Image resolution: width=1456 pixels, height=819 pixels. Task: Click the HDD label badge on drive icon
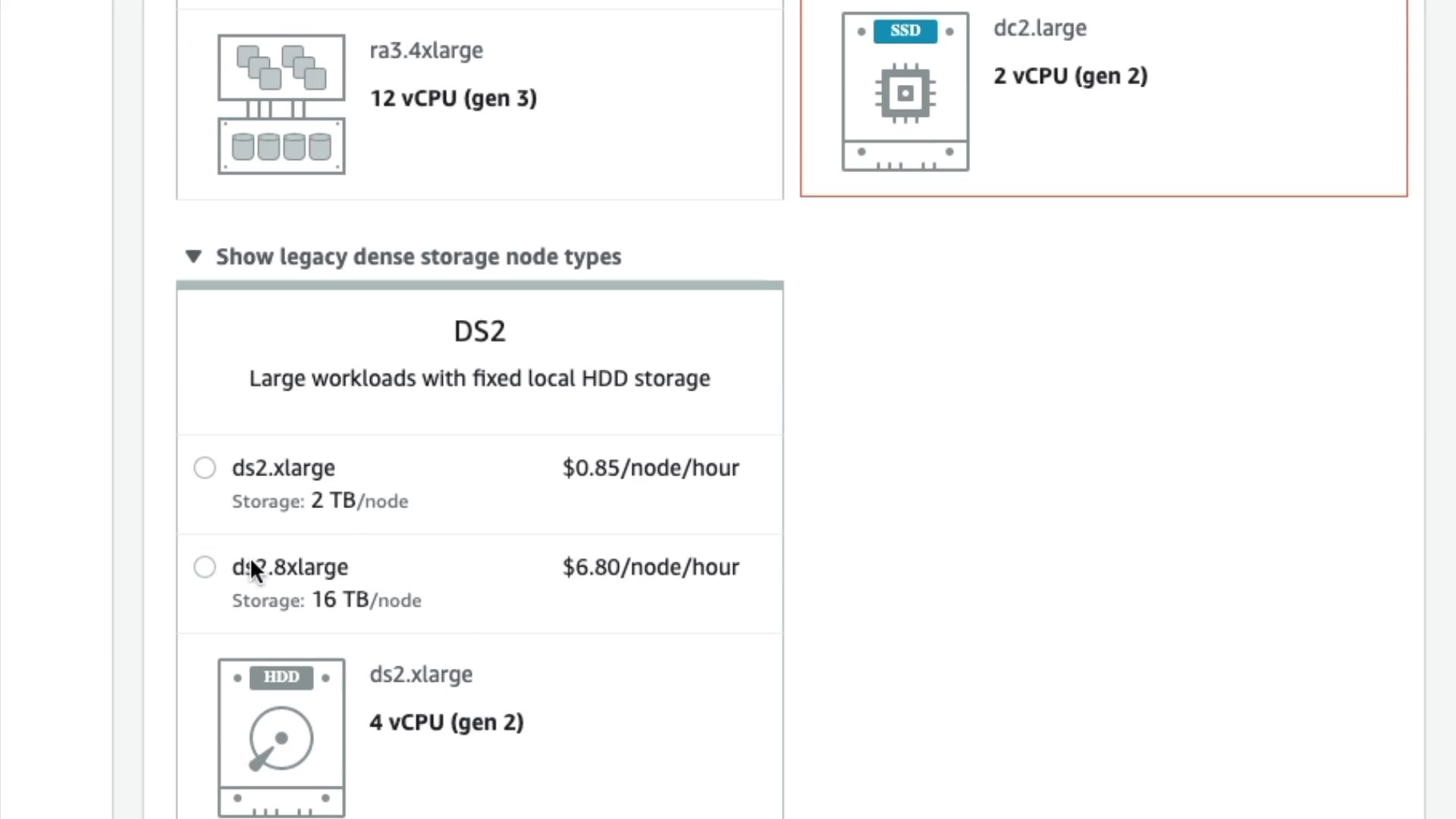281,677
